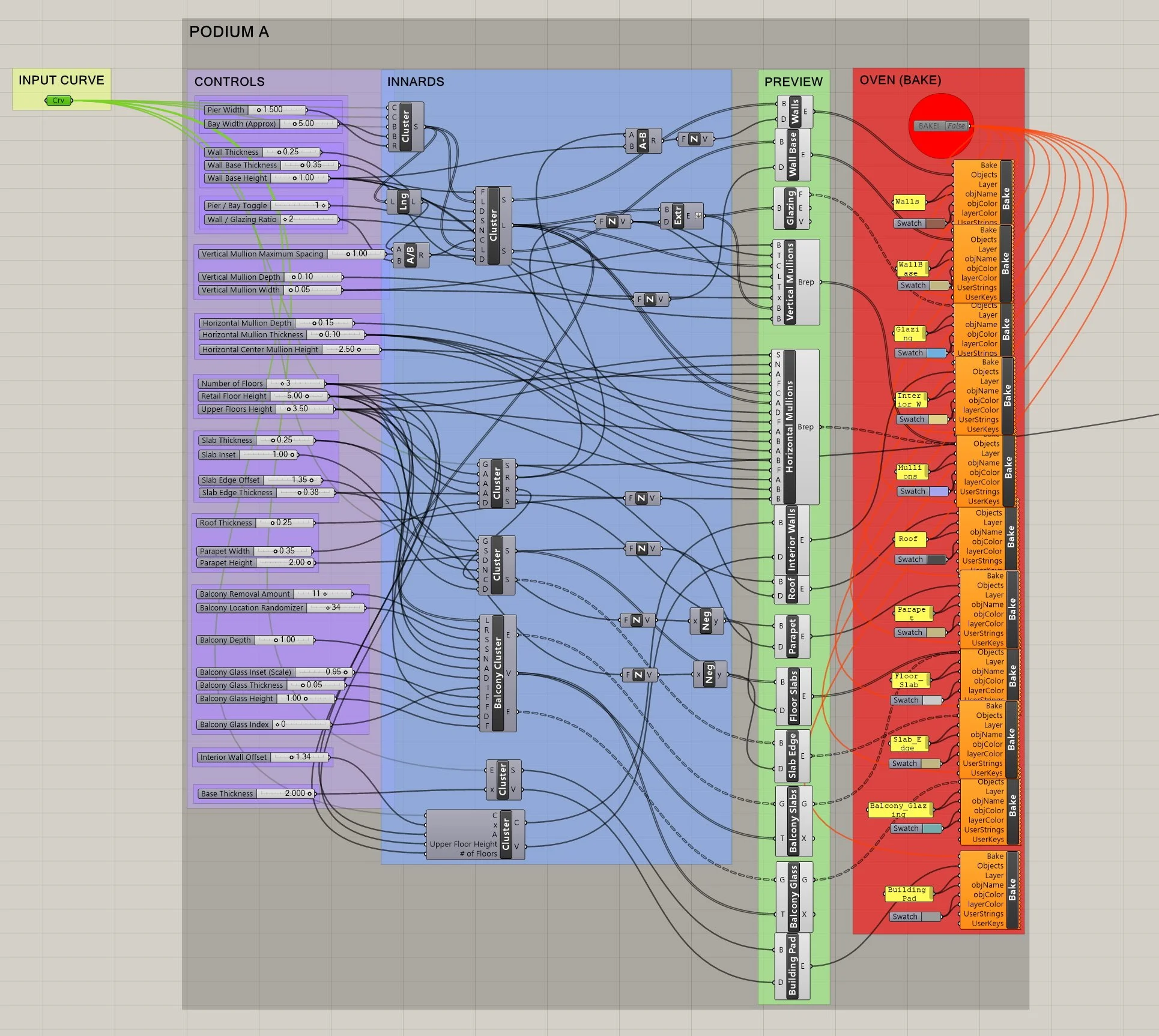Viewport: 1159px width, 1036px height.
Task: Select the Lng length component
Action: pyautogui.click(x=404, y=201)
